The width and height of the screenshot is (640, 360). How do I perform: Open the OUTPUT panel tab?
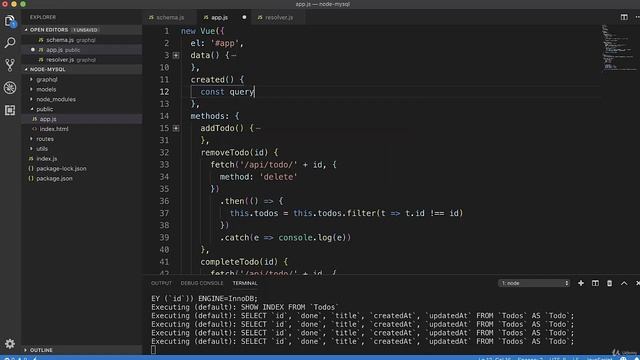161,283
